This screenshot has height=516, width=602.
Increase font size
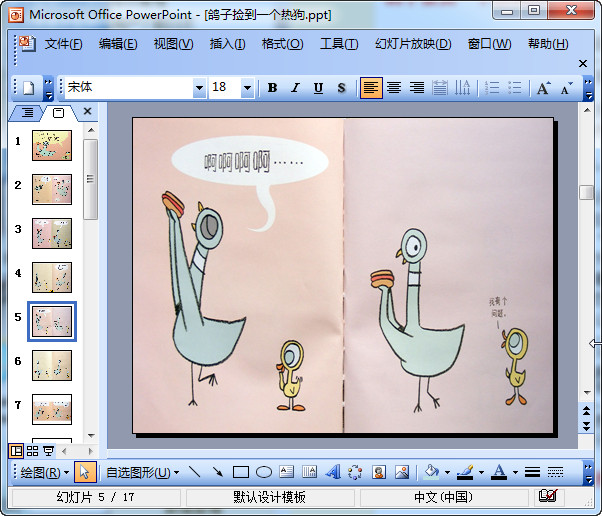543,88
